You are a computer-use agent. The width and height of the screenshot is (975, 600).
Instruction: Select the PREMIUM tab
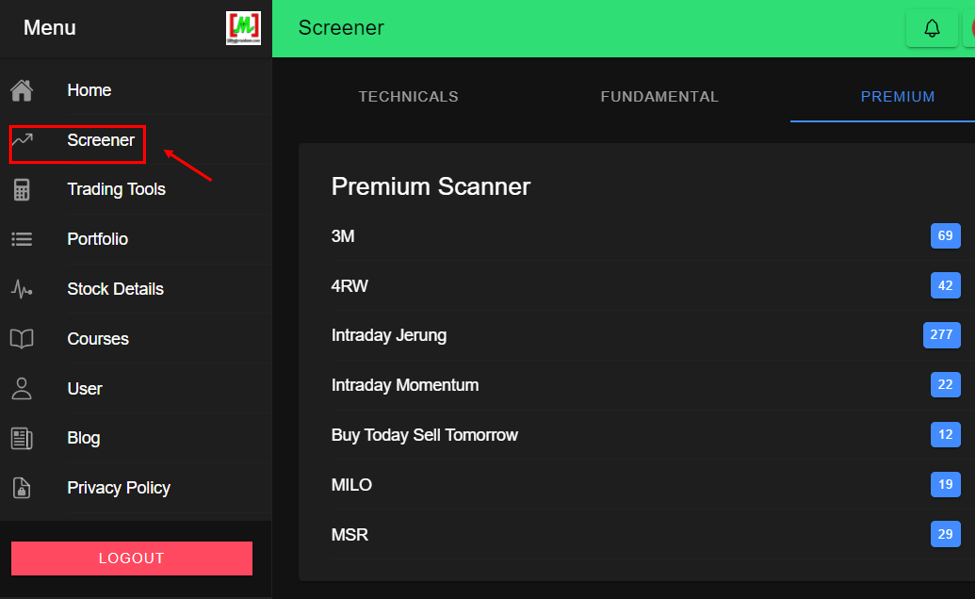[x=897, y=96]
